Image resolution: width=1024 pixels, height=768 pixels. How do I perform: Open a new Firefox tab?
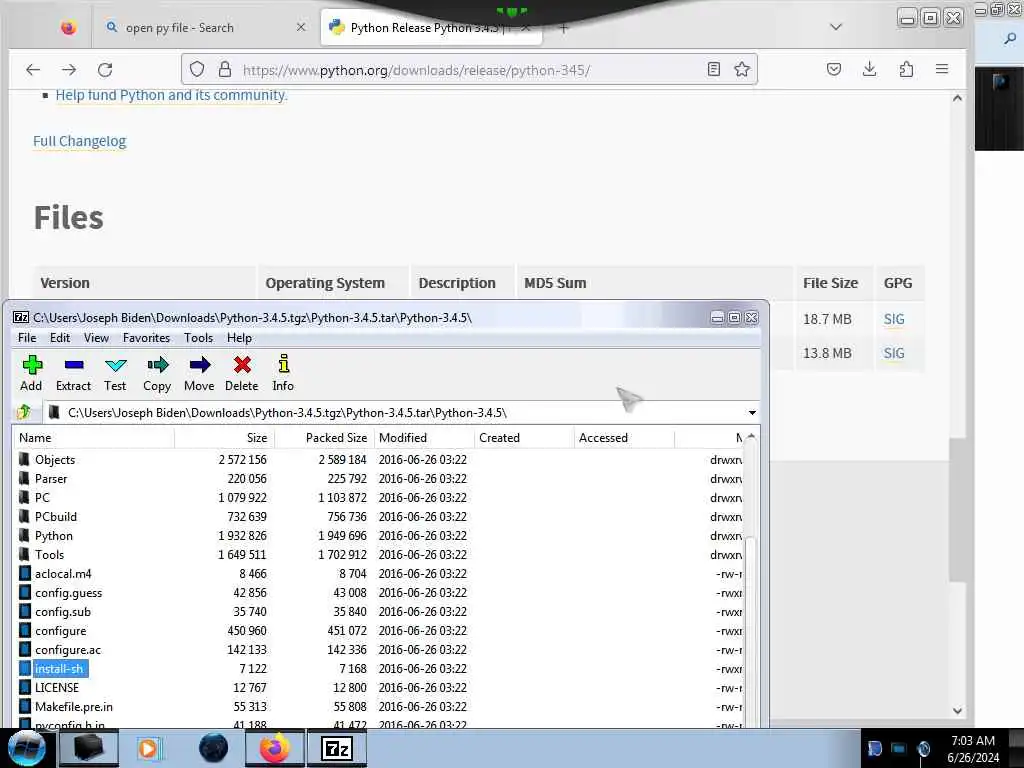coord(564,28)
